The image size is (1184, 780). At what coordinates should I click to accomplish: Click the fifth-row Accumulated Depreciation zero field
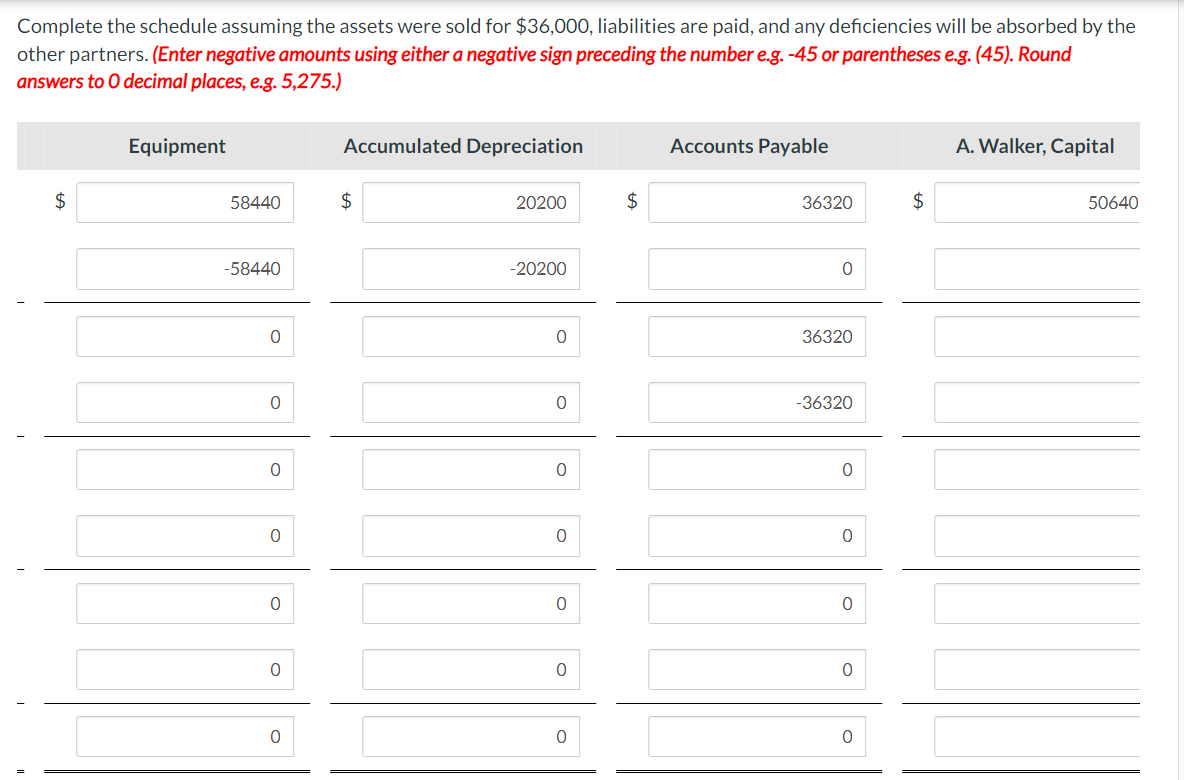[471, 469]
